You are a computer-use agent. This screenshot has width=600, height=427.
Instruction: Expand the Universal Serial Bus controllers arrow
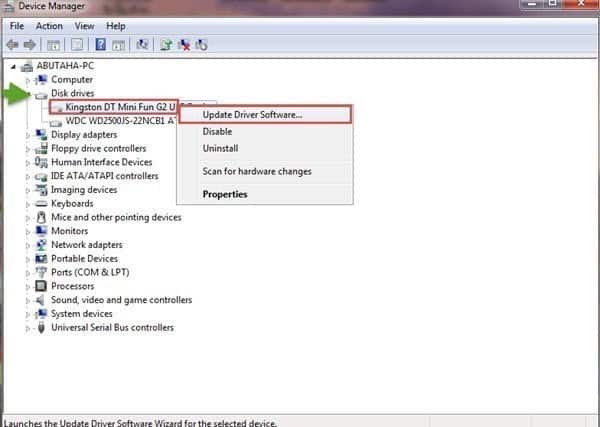point(28,328)
